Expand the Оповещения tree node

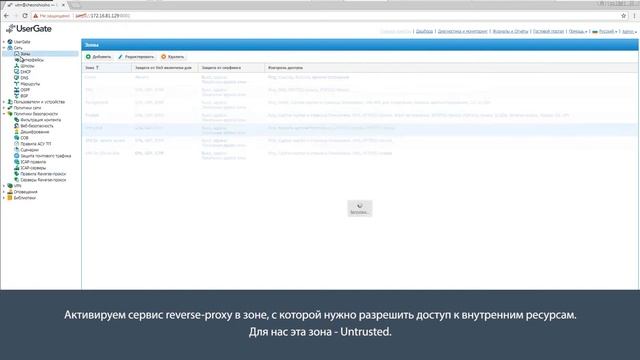point(4,192)
